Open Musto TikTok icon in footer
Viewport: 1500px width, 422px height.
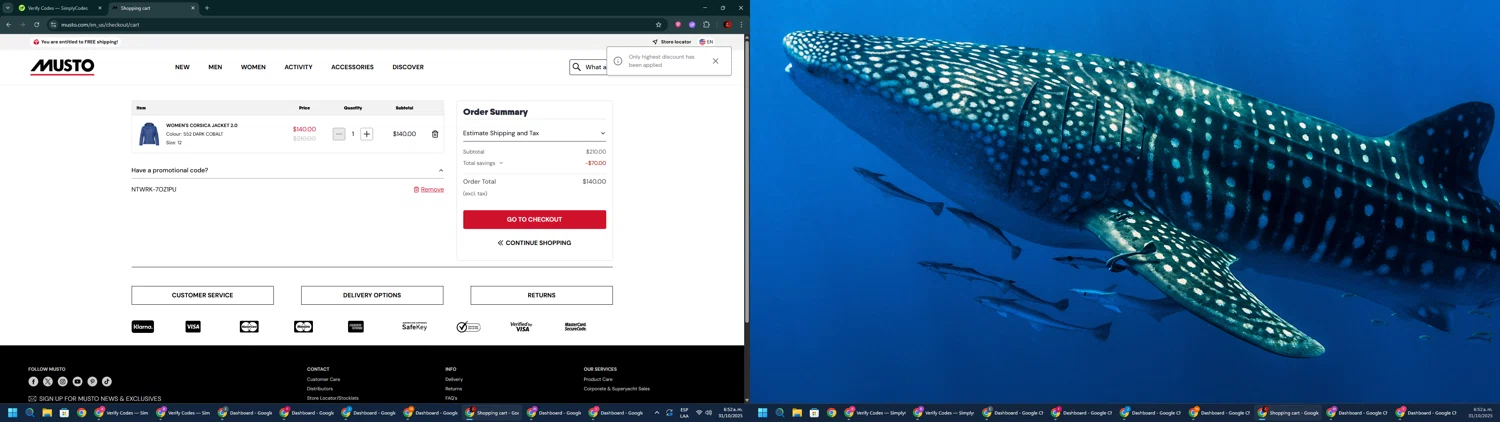107,381
